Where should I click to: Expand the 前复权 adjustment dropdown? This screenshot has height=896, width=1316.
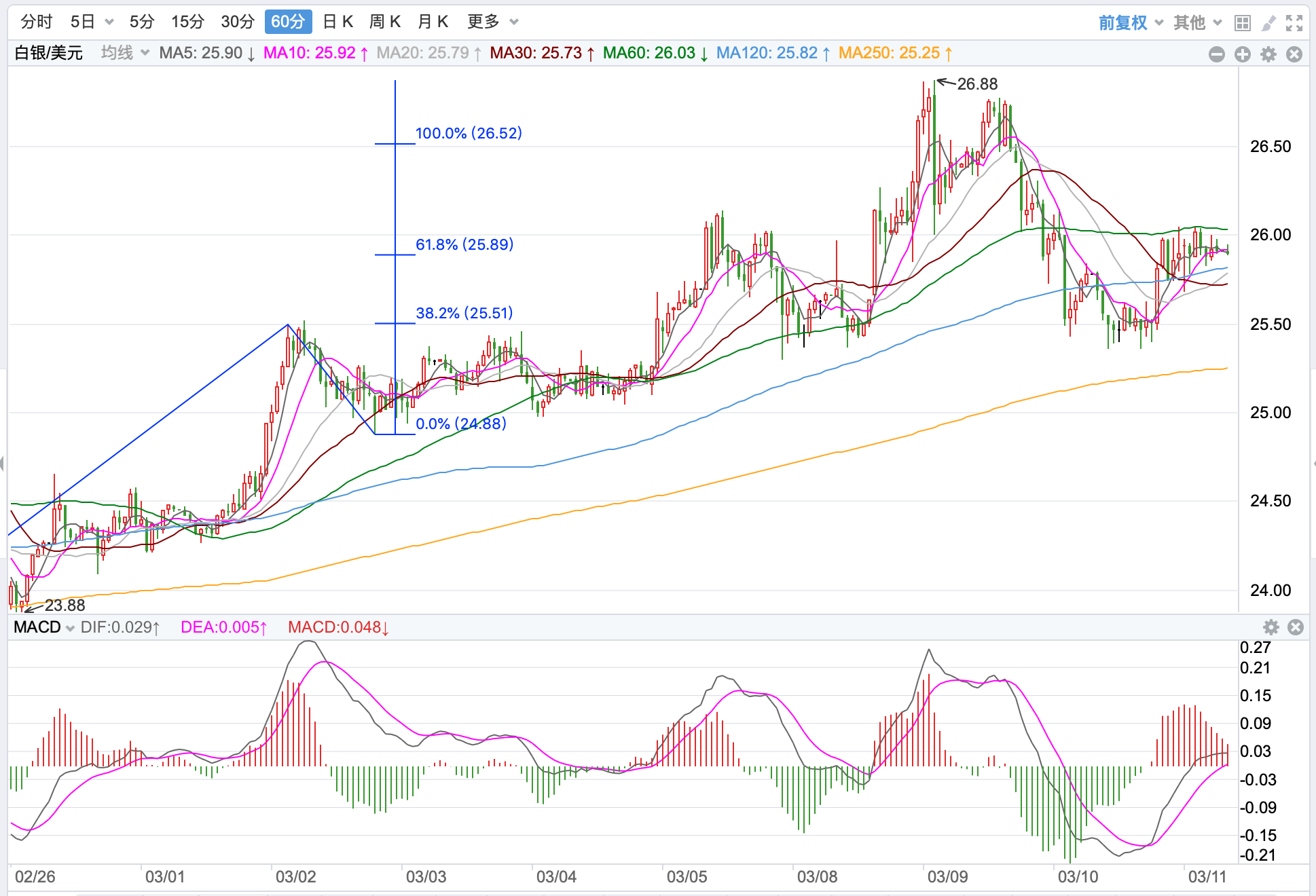pyautogui.click(x=1131, y=23)
